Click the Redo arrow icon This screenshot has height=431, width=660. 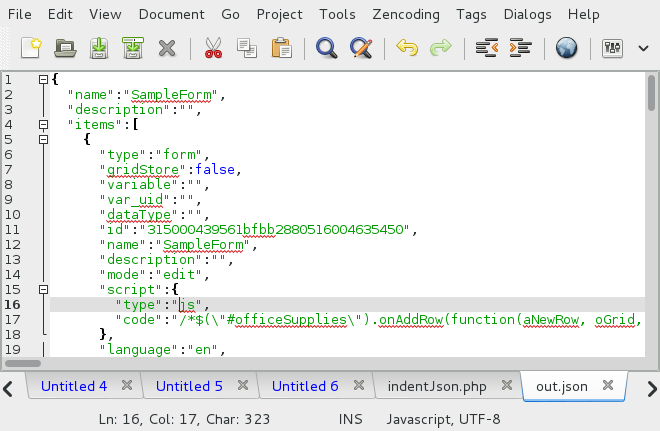click(440, 47)
